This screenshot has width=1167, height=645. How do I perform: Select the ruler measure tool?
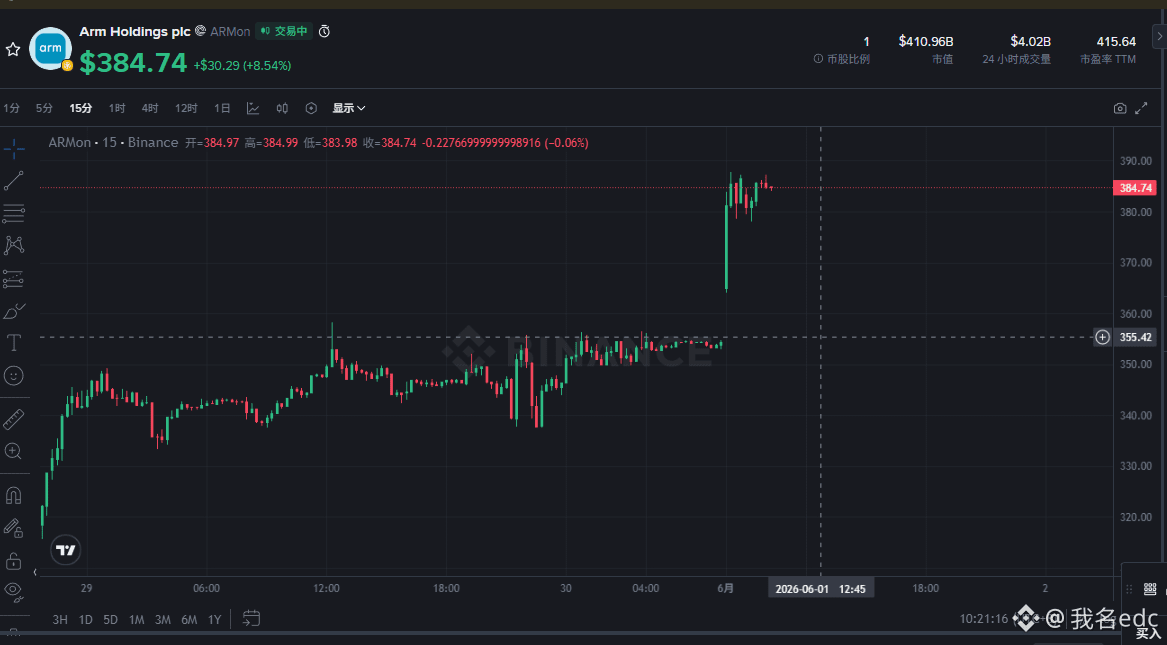coord(13,420)
